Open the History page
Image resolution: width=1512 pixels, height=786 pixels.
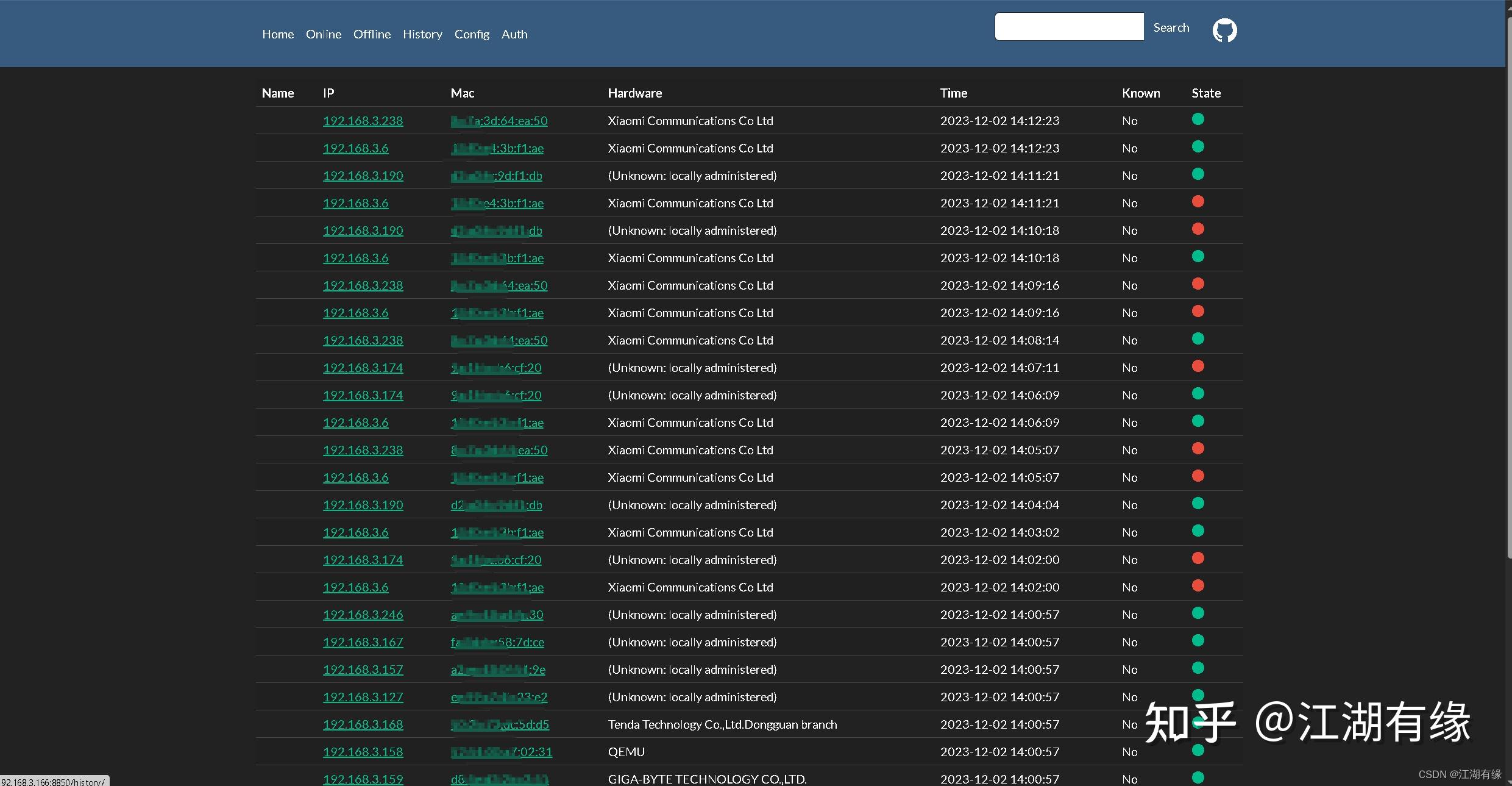(x=422, y=34)
